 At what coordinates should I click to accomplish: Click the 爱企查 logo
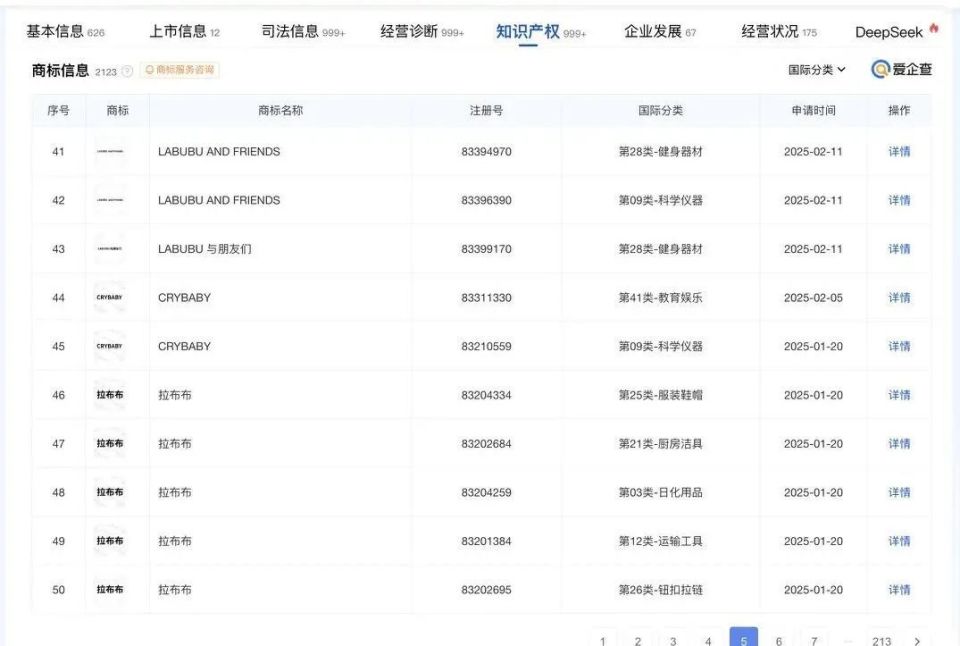901,69
